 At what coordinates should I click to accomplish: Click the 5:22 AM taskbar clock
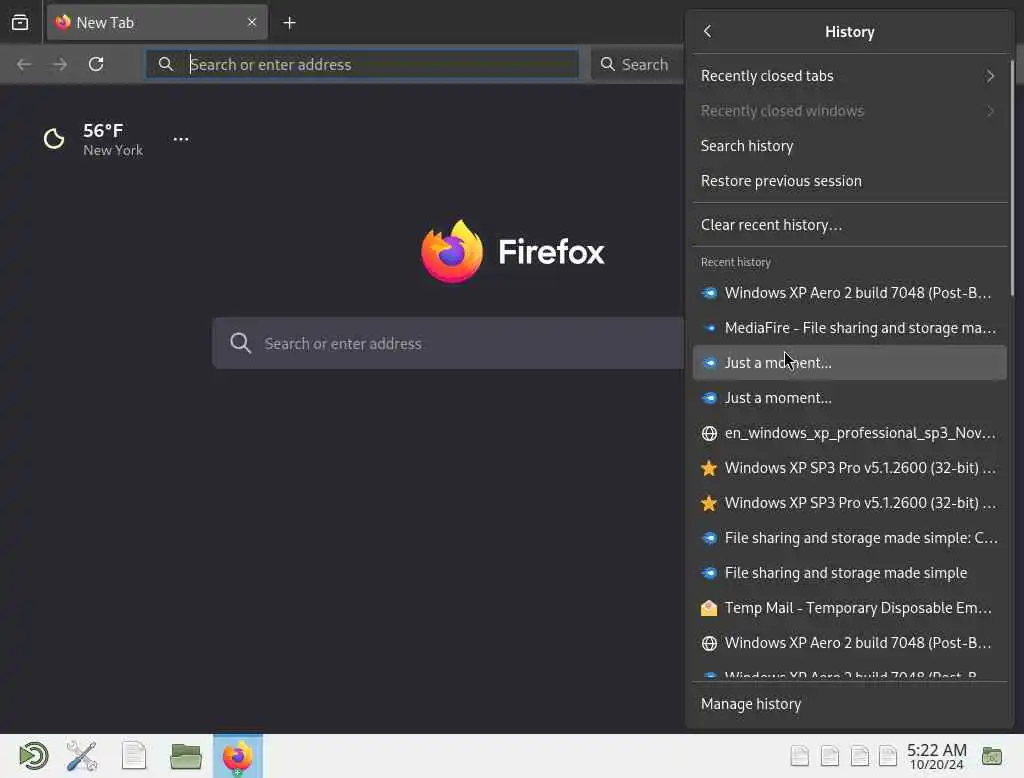[x=936, y=756]
